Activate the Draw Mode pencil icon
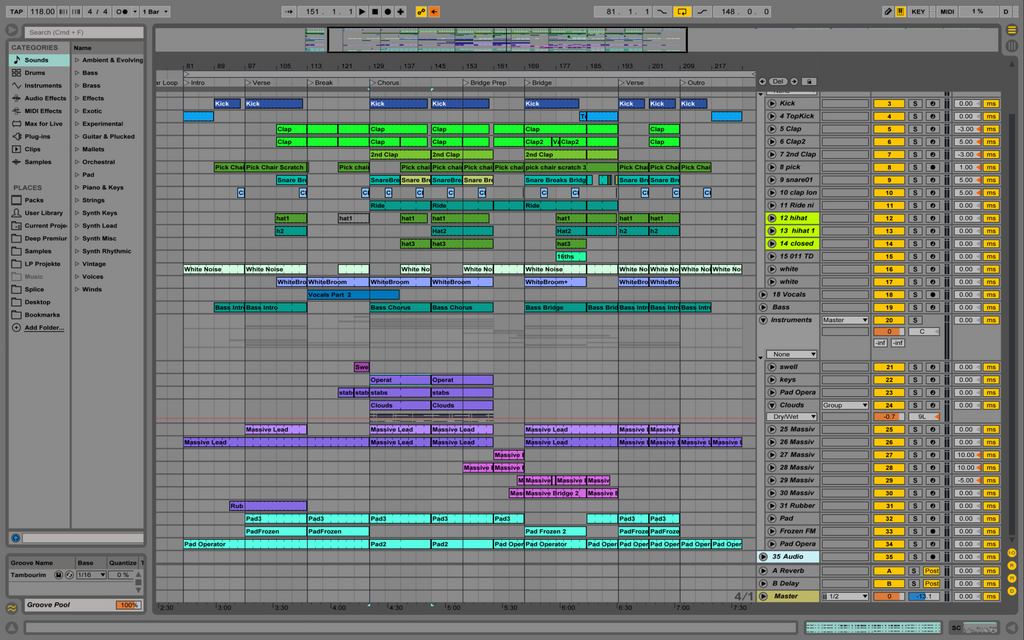 point(888,12)
